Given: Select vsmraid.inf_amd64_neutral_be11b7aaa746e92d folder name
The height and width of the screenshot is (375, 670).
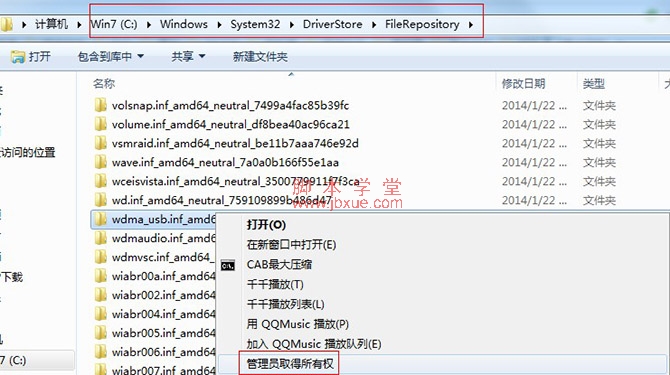Looking at the screenshot, I should pos(235,143).
